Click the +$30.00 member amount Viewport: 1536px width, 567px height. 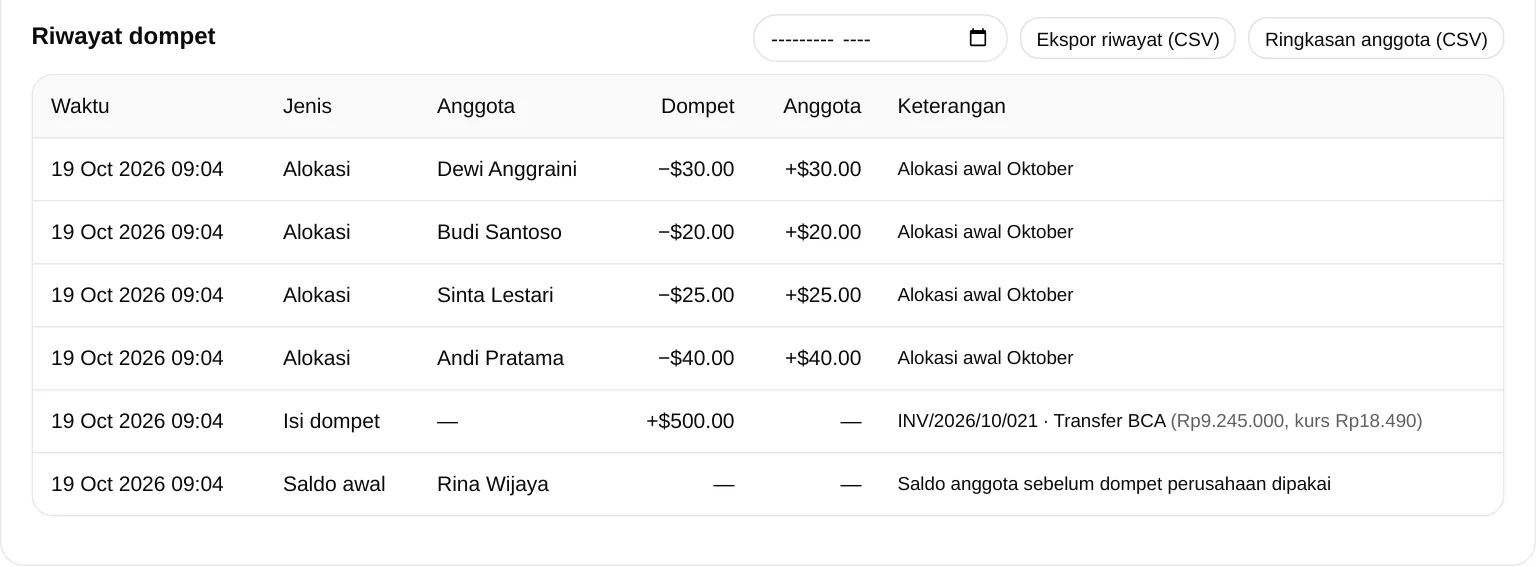(x=823, y=169)
